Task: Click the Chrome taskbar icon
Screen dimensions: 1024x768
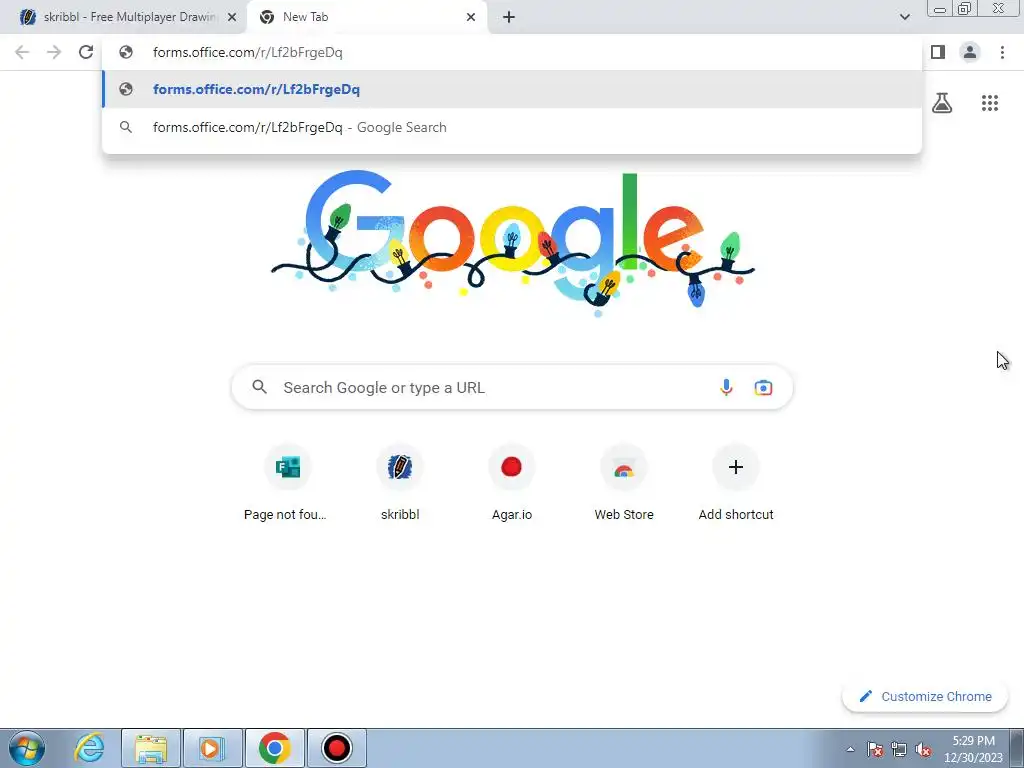Action: 274,748
